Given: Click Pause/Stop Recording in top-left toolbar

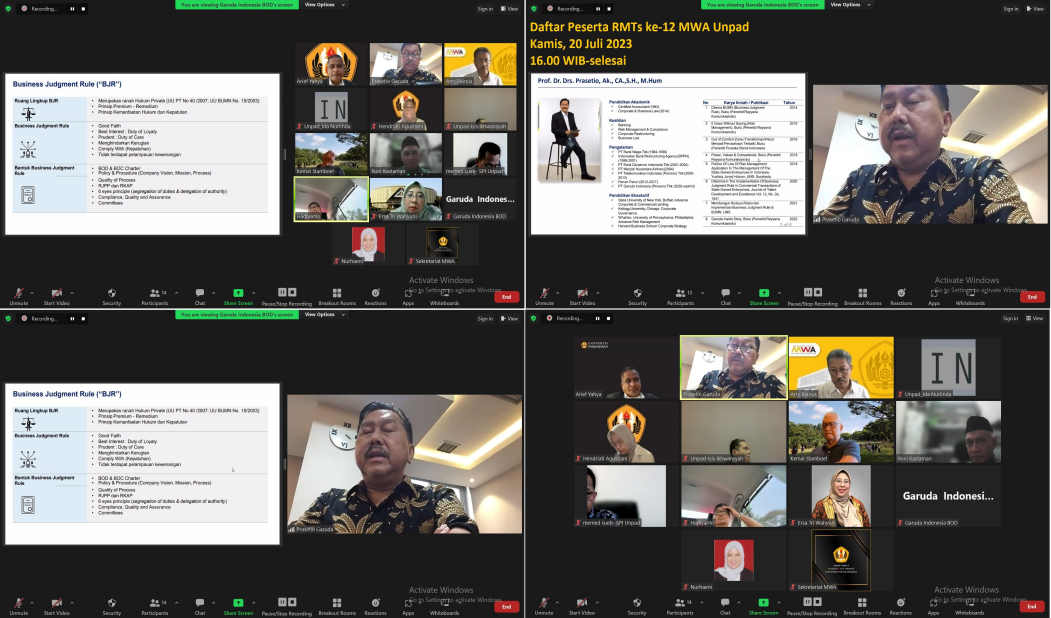Looking at the screenshot, I should coord(287,296).
